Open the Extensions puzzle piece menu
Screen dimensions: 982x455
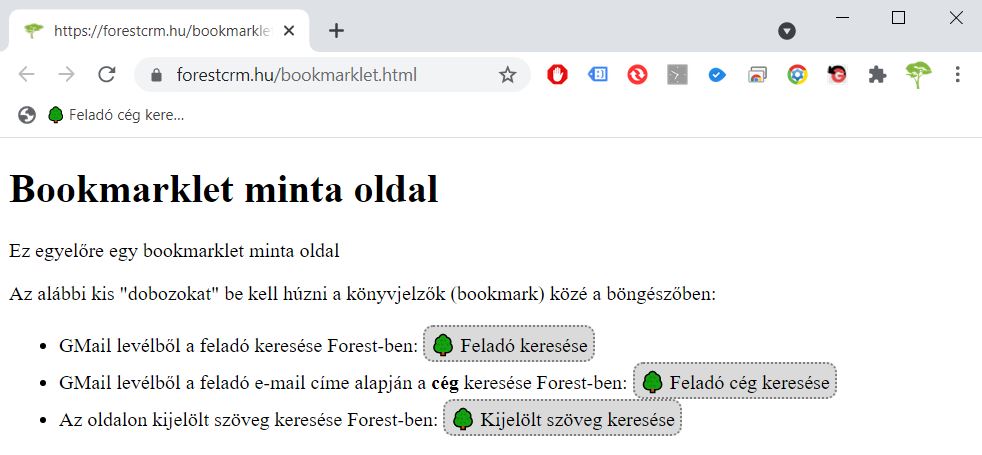point(877,75)
